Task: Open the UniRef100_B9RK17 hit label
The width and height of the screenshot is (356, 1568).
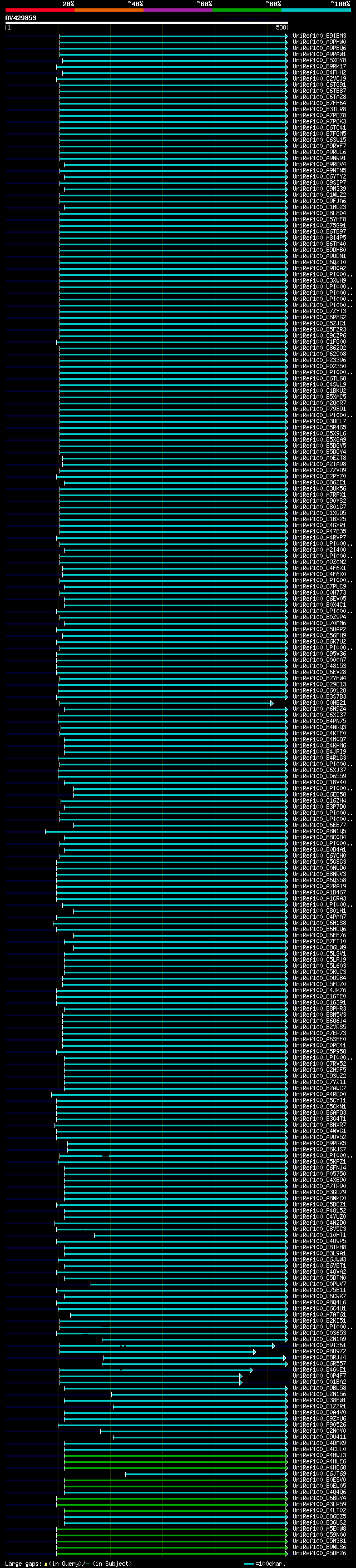Action: pyautogui.click(x=319, y=66)
